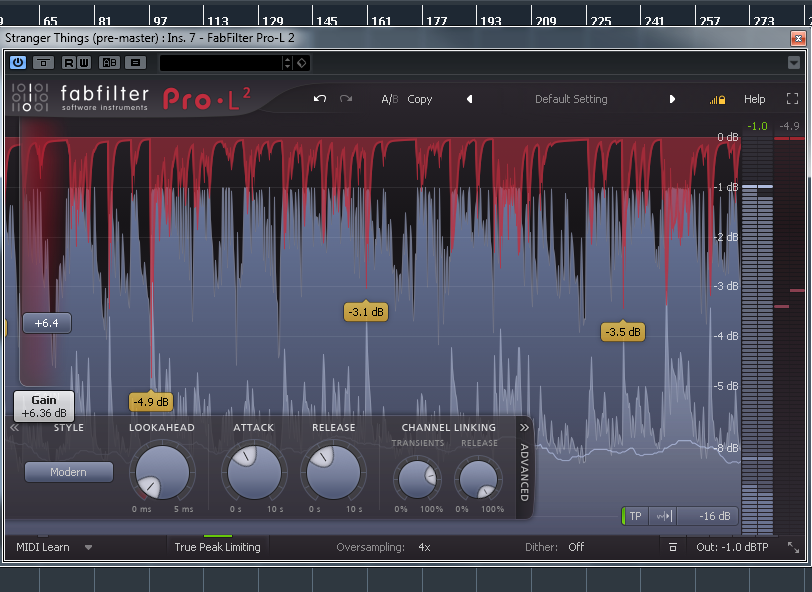
Task: Click the undo arrow icon
Action: (320, 99)
